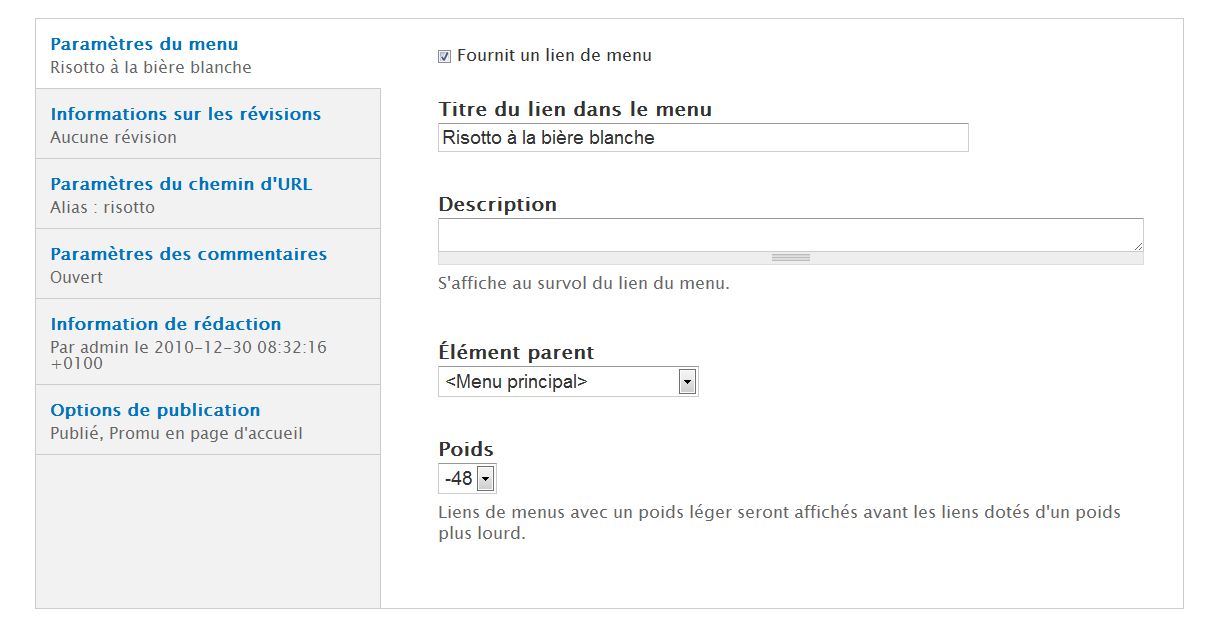Grab the Description textarea resize handle
Image resolution: width=1223 pixels, height=620 pixels.
coord(790,258)
